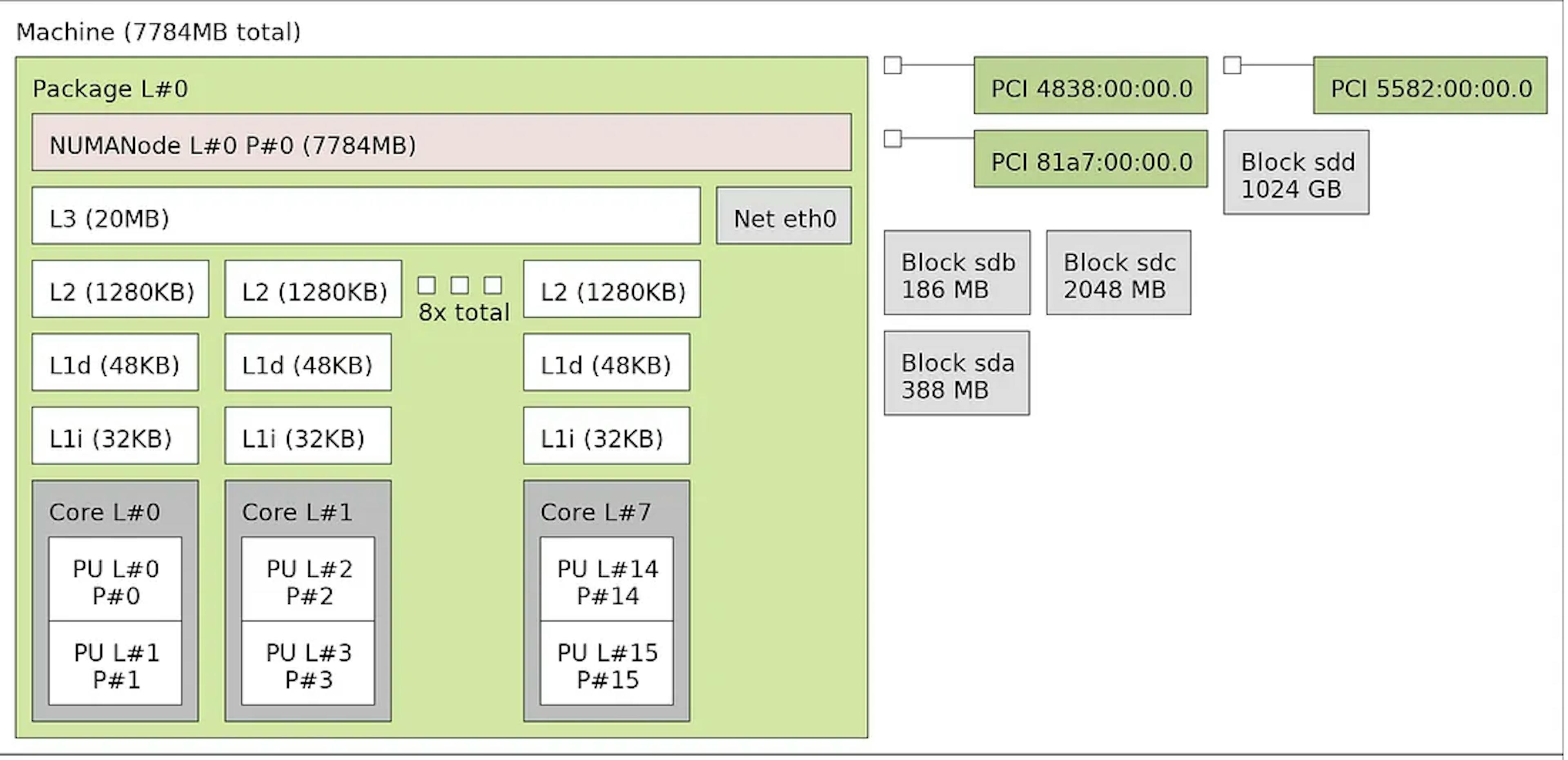Click the Block sdc 2048 MB box
This screenshot has height=760, width=1568.
(1118, 272)
